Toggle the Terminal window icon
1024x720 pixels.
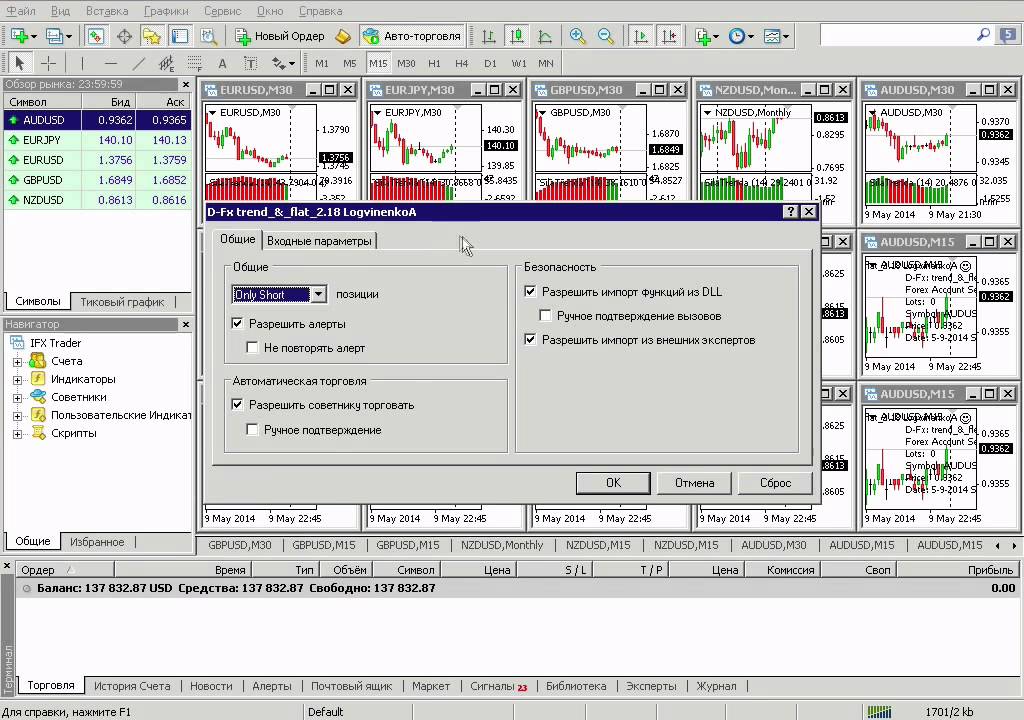[x=180, y=36]
